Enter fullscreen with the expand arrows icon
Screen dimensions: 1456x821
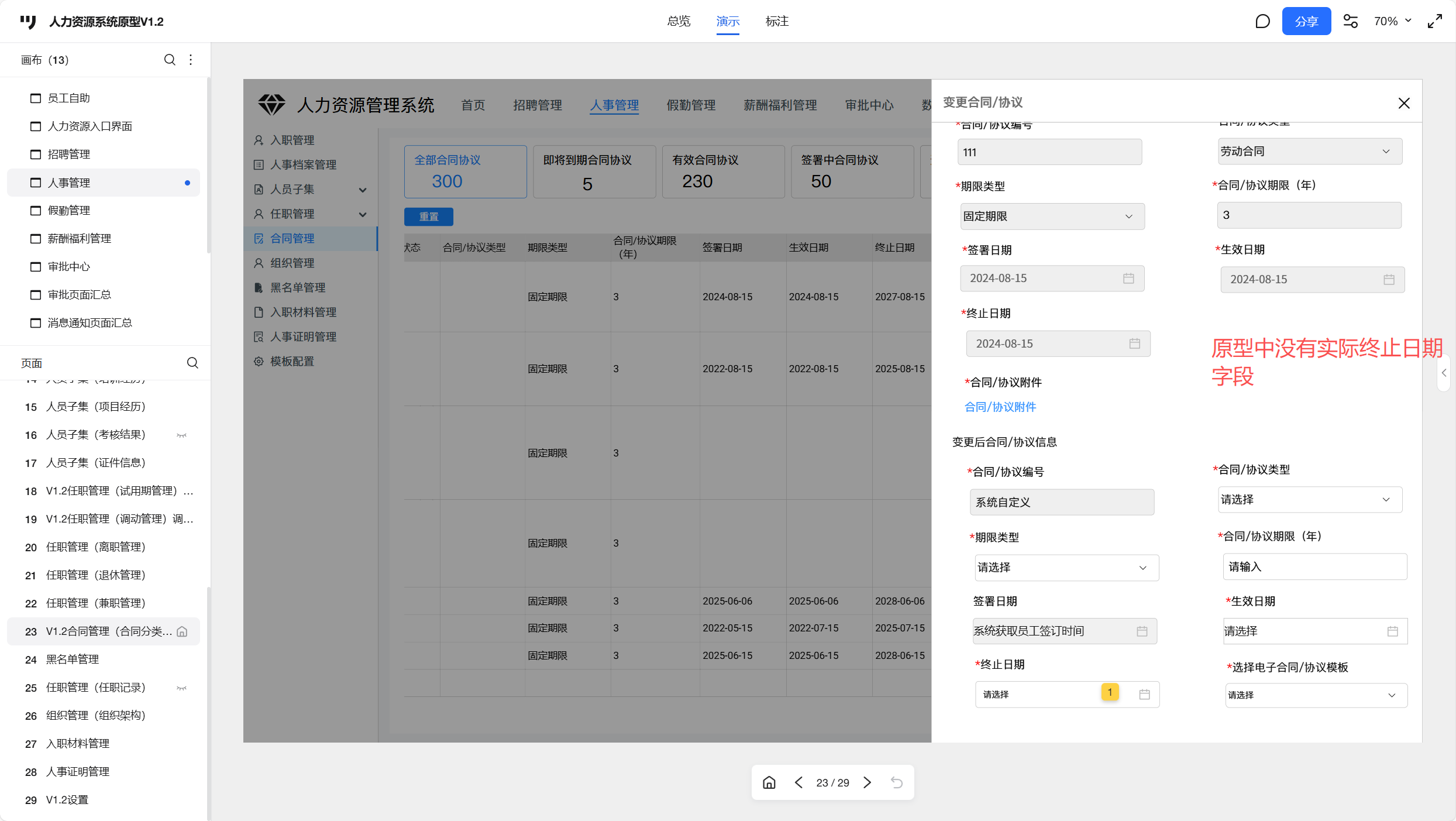[x=1435, y=22]
